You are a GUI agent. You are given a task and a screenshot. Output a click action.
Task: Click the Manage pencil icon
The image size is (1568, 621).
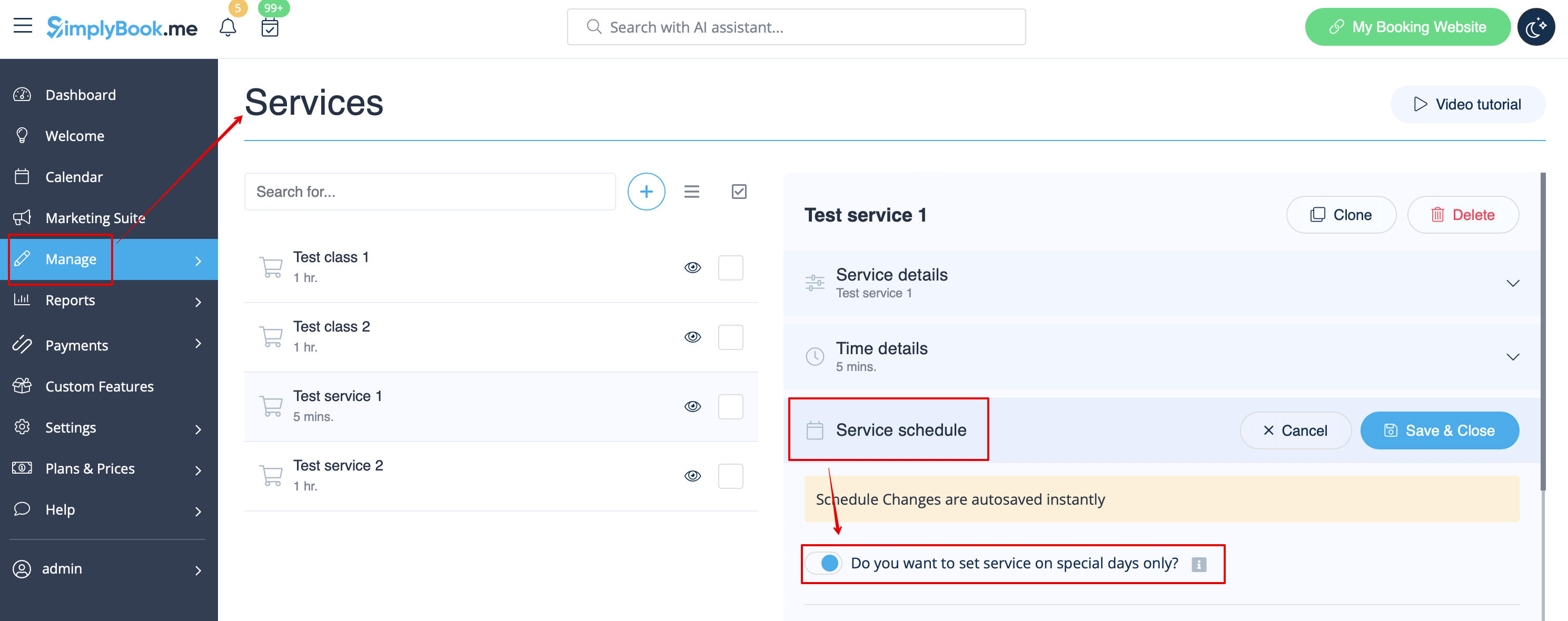[x=22, y=258]
